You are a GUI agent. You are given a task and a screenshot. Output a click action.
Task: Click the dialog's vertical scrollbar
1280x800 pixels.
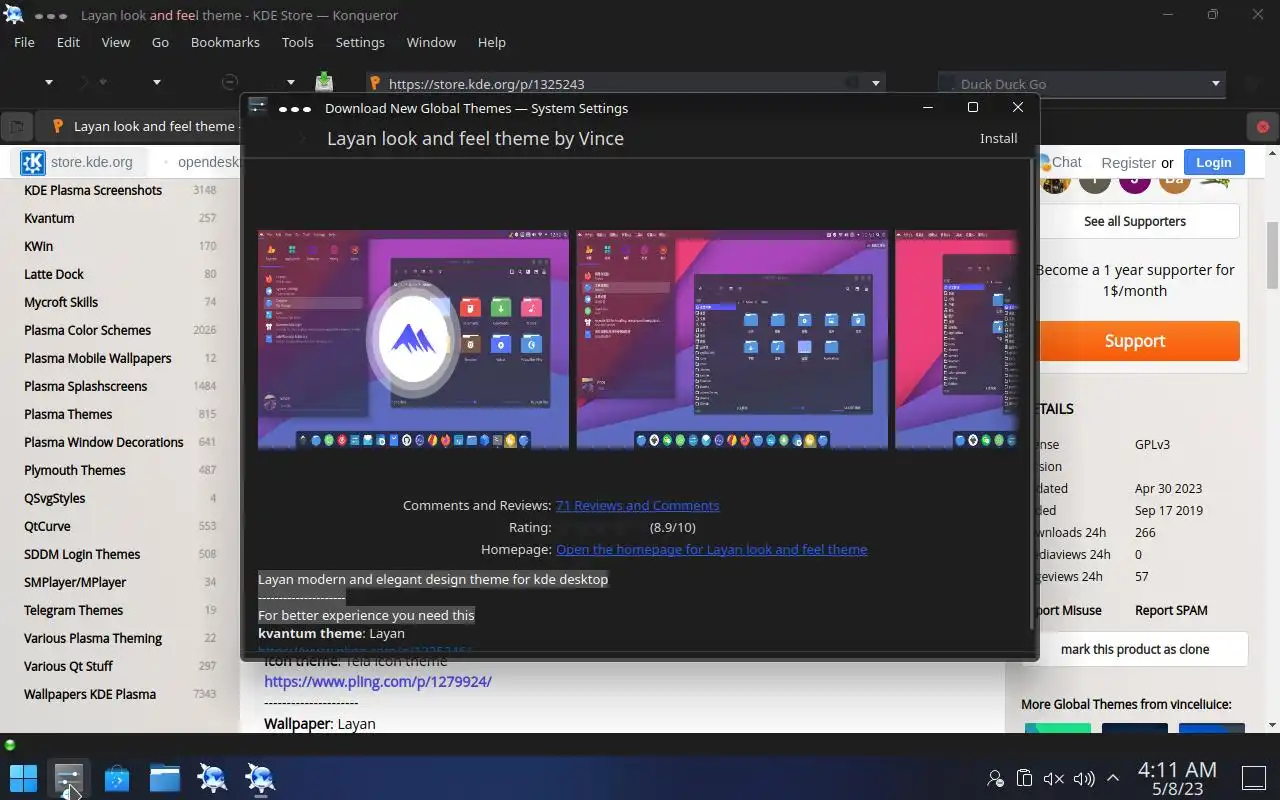[1032, 395]
